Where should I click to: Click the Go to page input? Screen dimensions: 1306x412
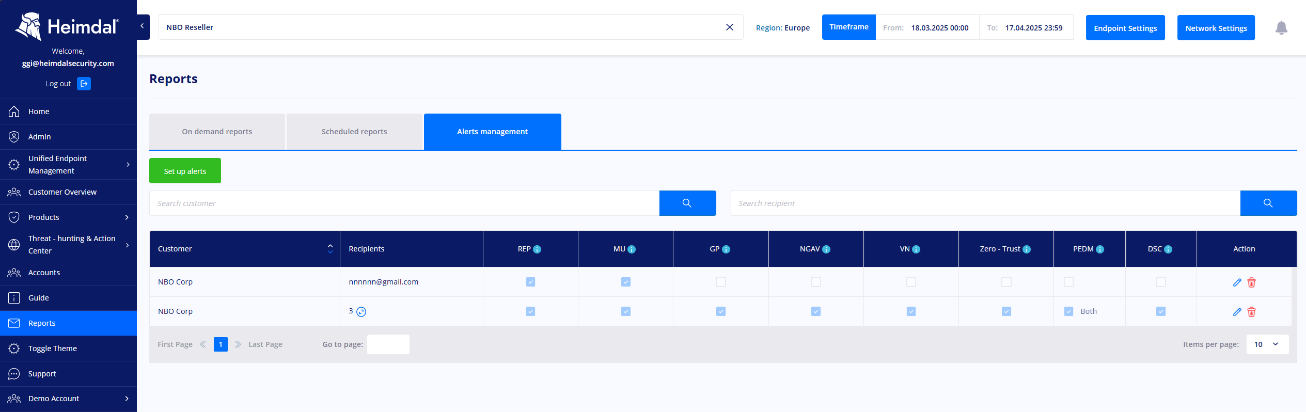pos(388,344)
